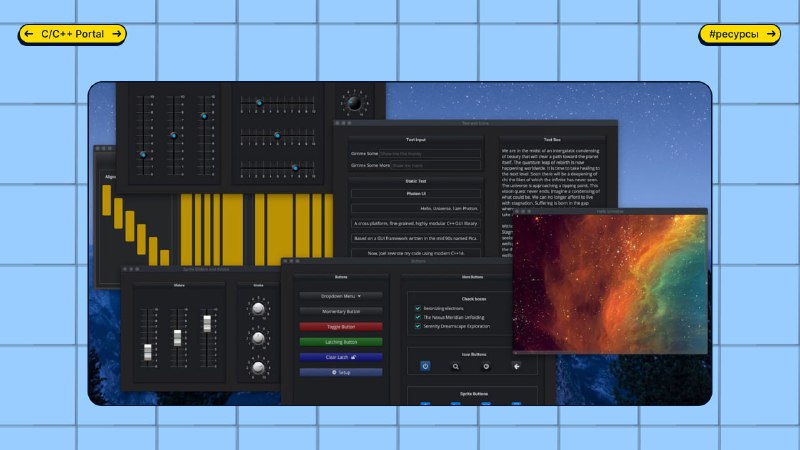Click vertical slider thumb set highest, near 8
800x450 pixels.
(x=204, y=116)
